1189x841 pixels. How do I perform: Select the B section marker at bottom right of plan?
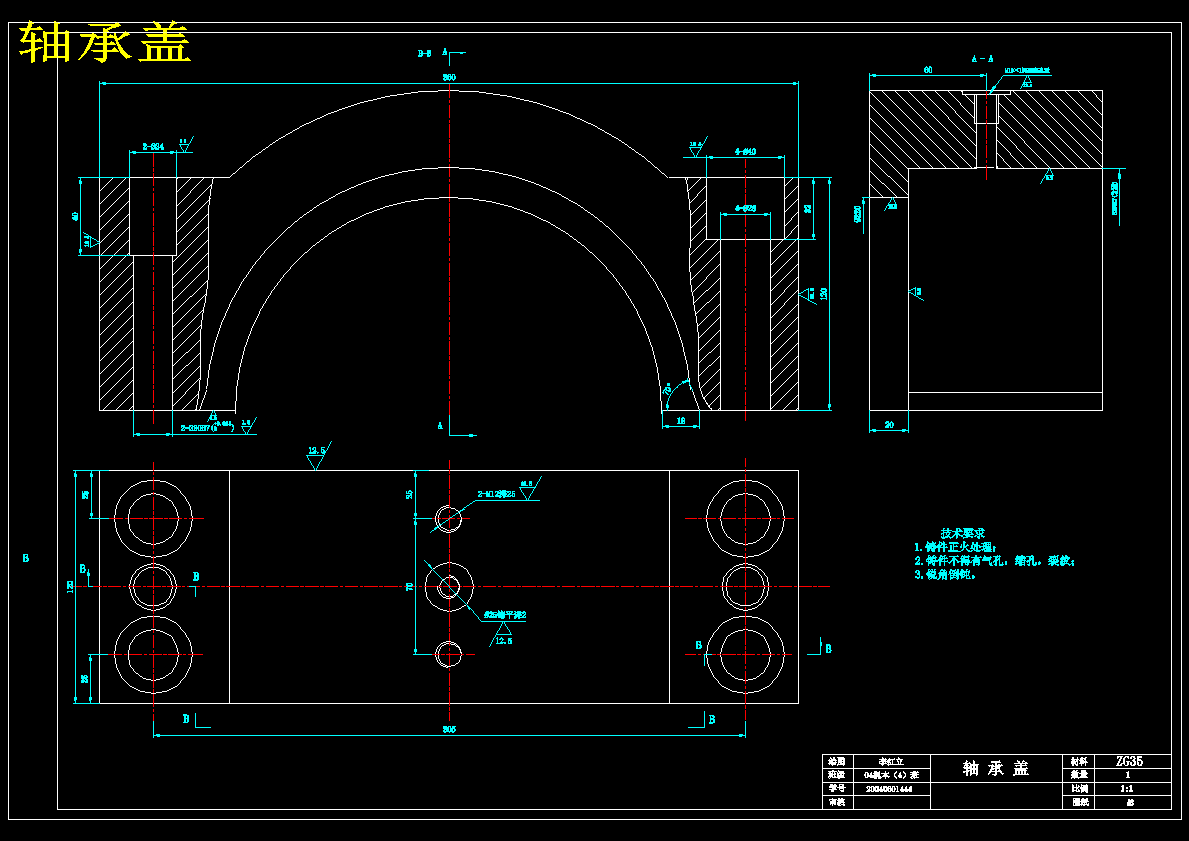pos(711,720)
